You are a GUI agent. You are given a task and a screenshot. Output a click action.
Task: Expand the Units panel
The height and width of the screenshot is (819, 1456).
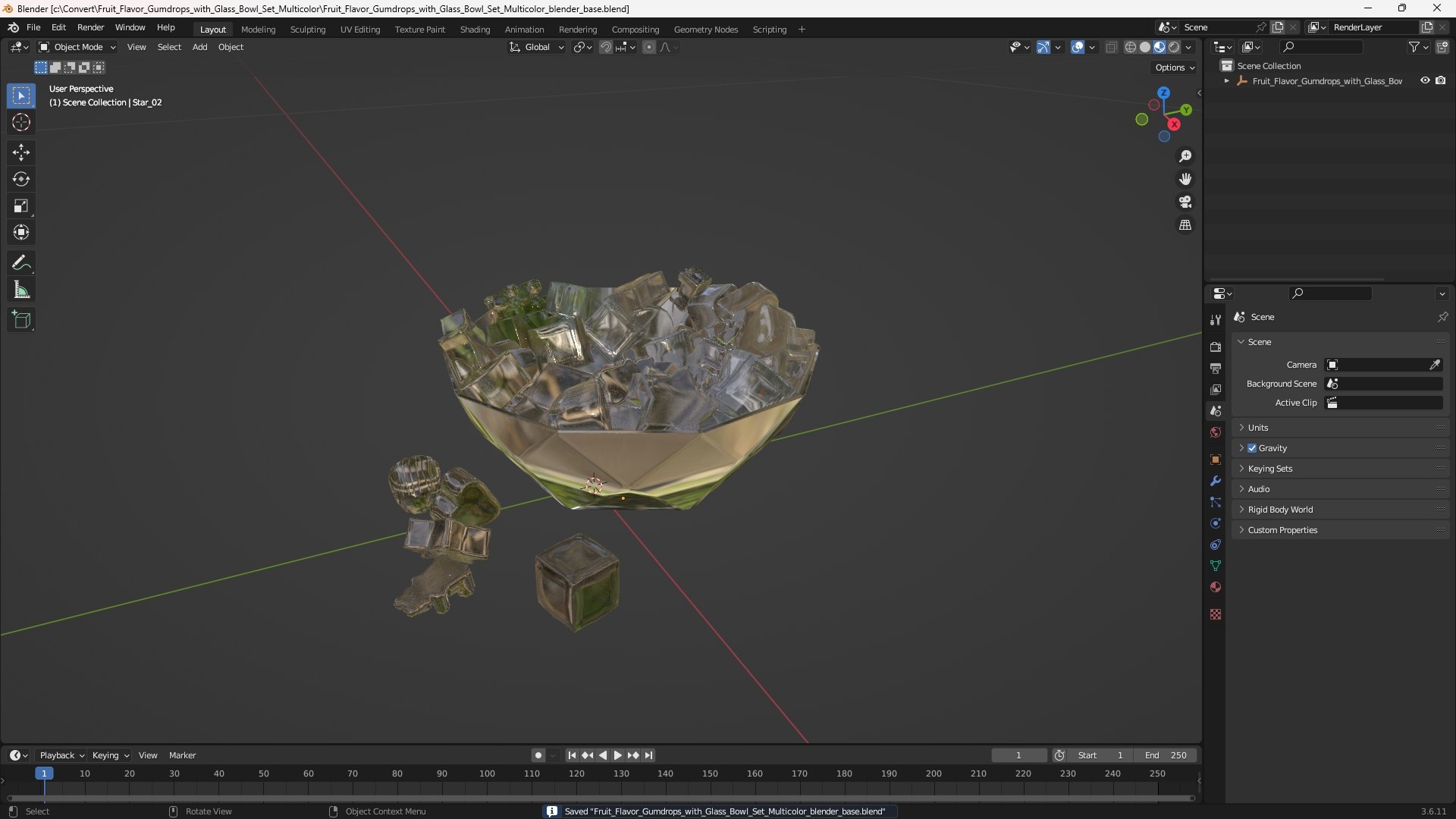click(x=1340, y=428)
